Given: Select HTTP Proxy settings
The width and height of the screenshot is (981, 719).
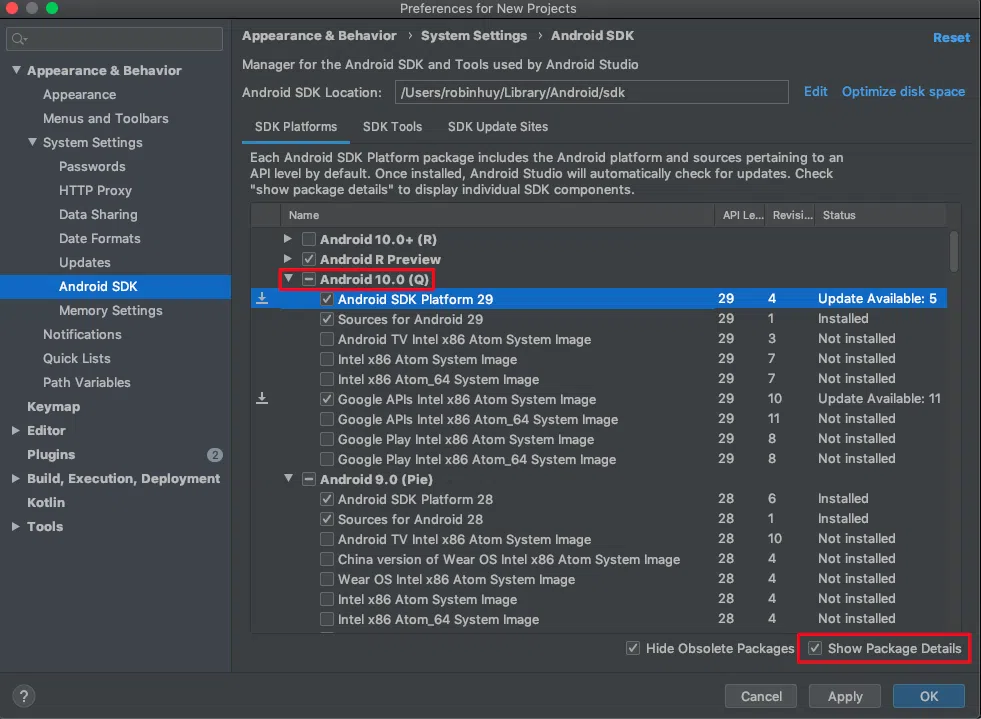Looking at the screenshot, I should tap(95, 190).
